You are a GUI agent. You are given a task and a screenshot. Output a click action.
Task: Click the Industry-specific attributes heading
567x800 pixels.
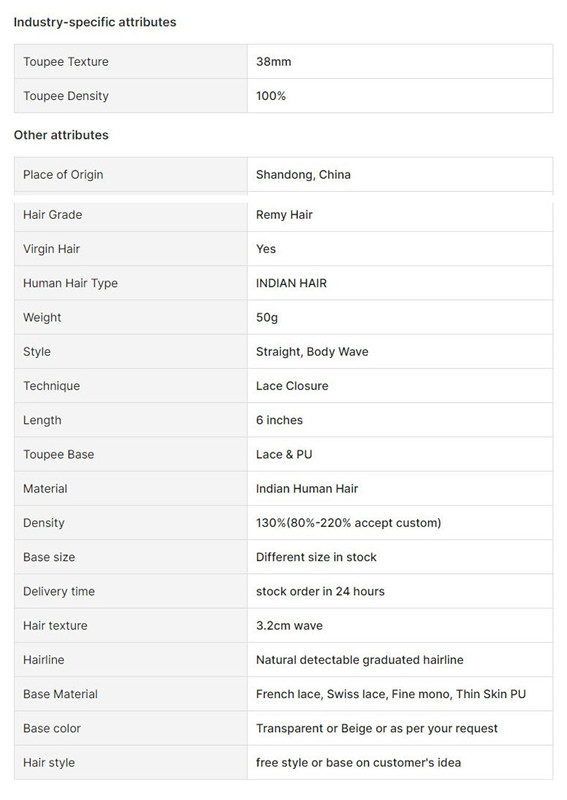95,22
